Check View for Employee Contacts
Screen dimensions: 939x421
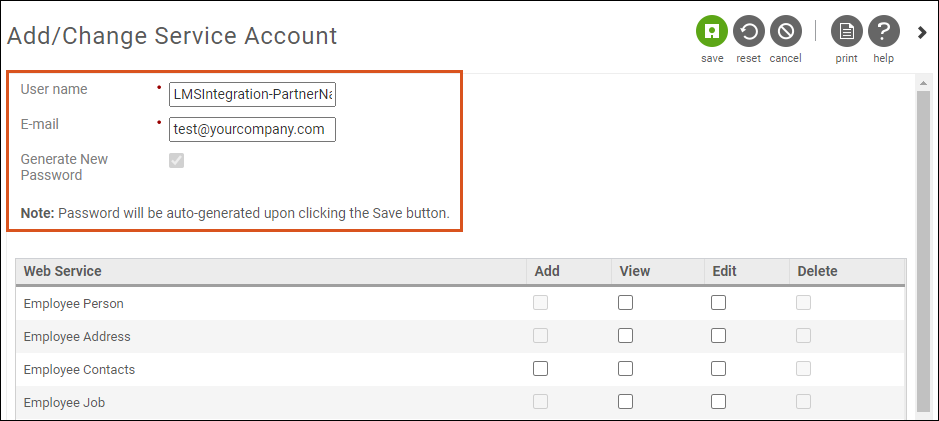pyautogui.click(x=625, y=369)
